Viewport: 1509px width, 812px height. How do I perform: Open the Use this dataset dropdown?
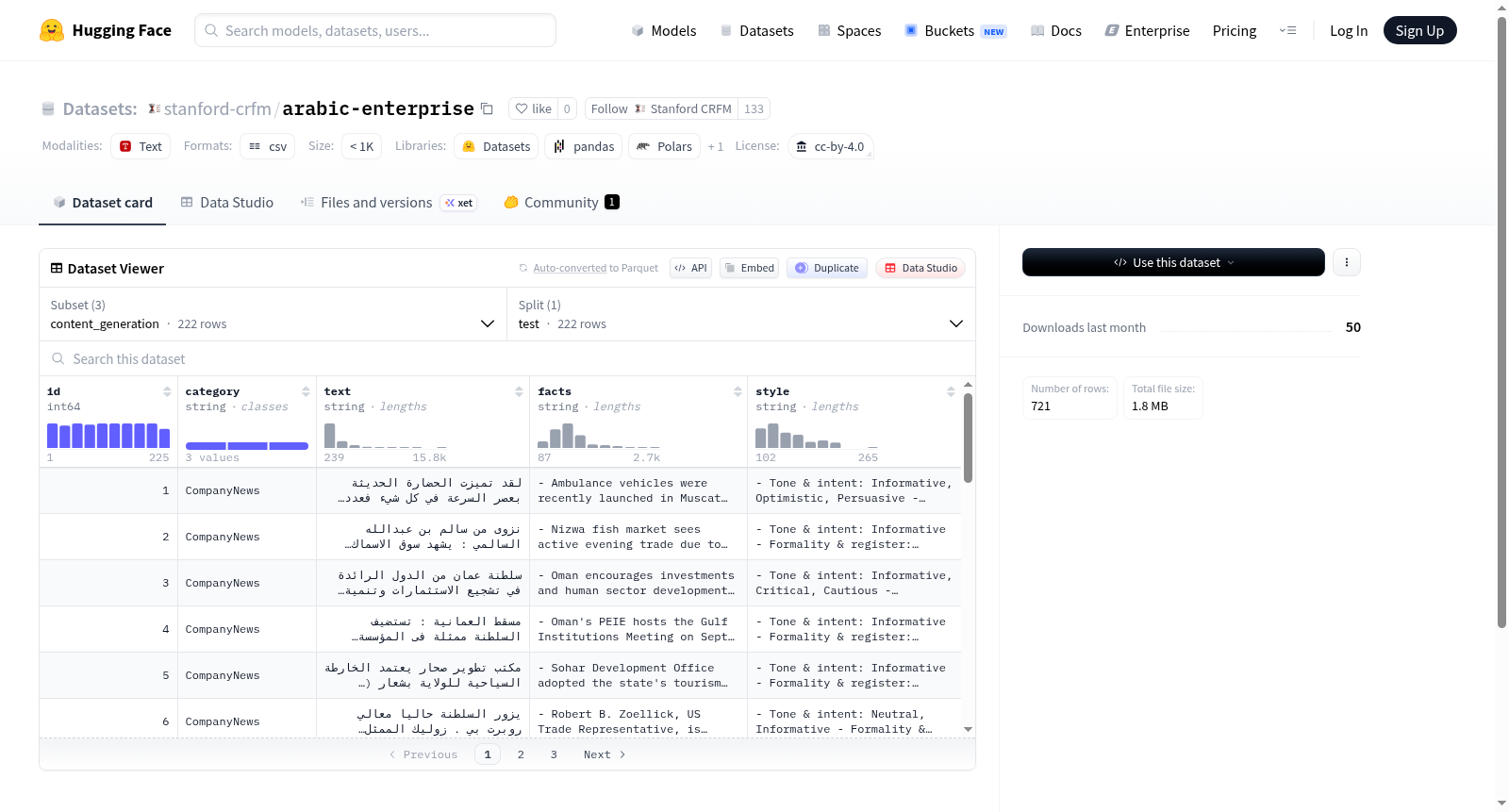pos(1173,262)
